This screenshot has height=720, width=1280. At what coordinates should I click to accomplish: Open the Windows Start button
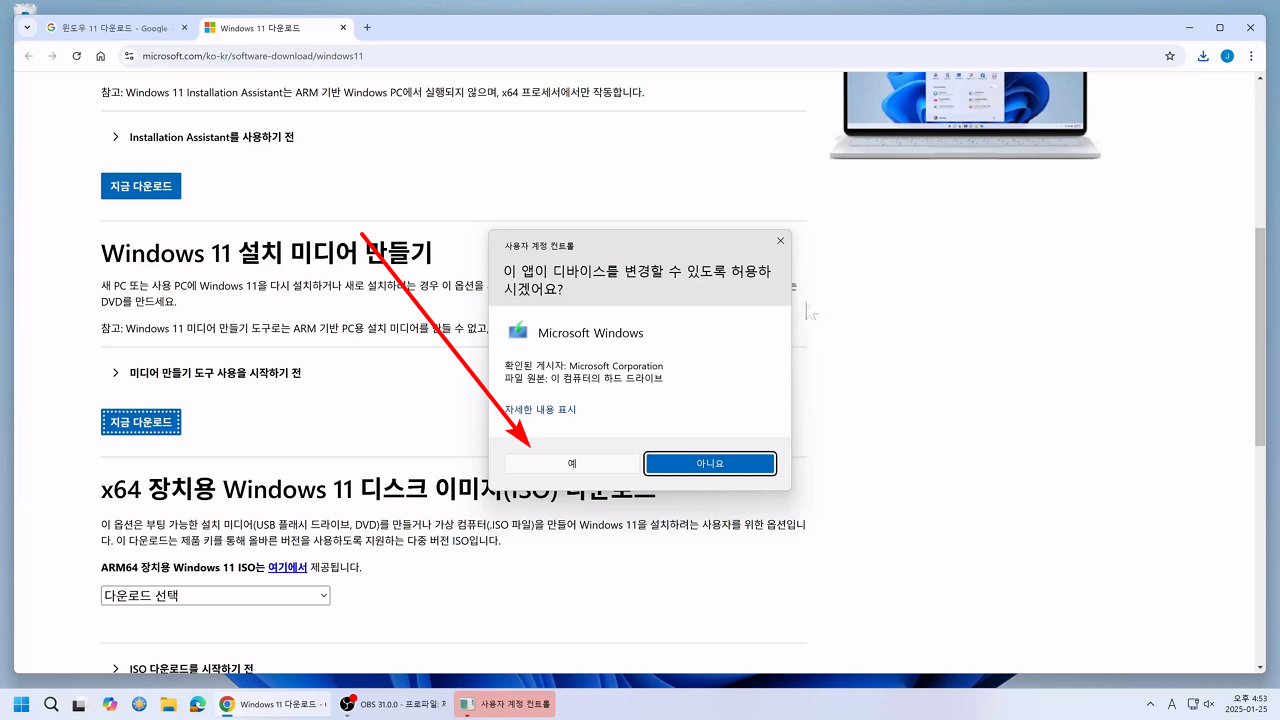click(x=21, y=704)
